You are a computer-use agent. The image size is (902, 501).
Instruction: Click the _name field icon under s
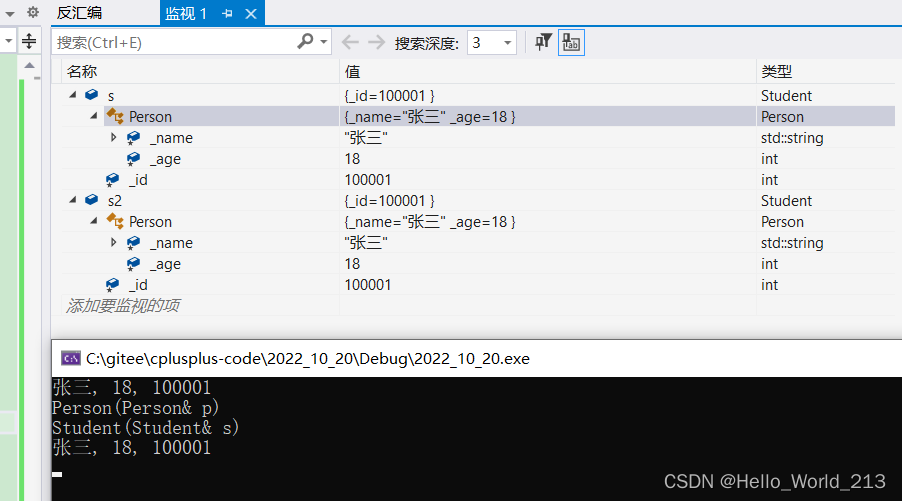(x=133, y=137)
